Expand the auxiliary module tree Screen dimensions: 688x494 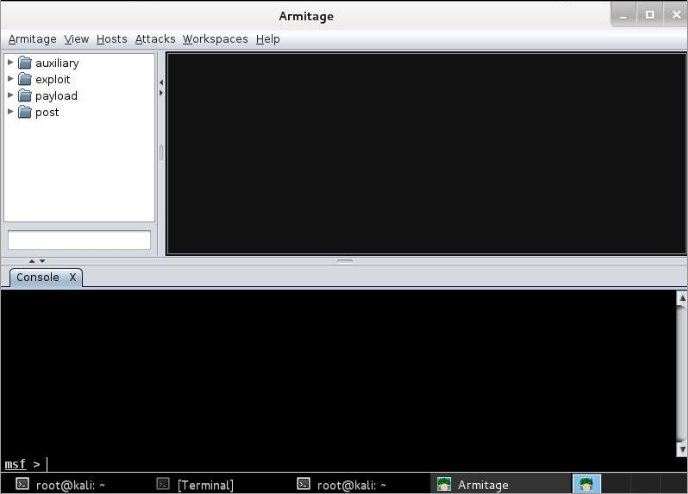tap(11, 63)
